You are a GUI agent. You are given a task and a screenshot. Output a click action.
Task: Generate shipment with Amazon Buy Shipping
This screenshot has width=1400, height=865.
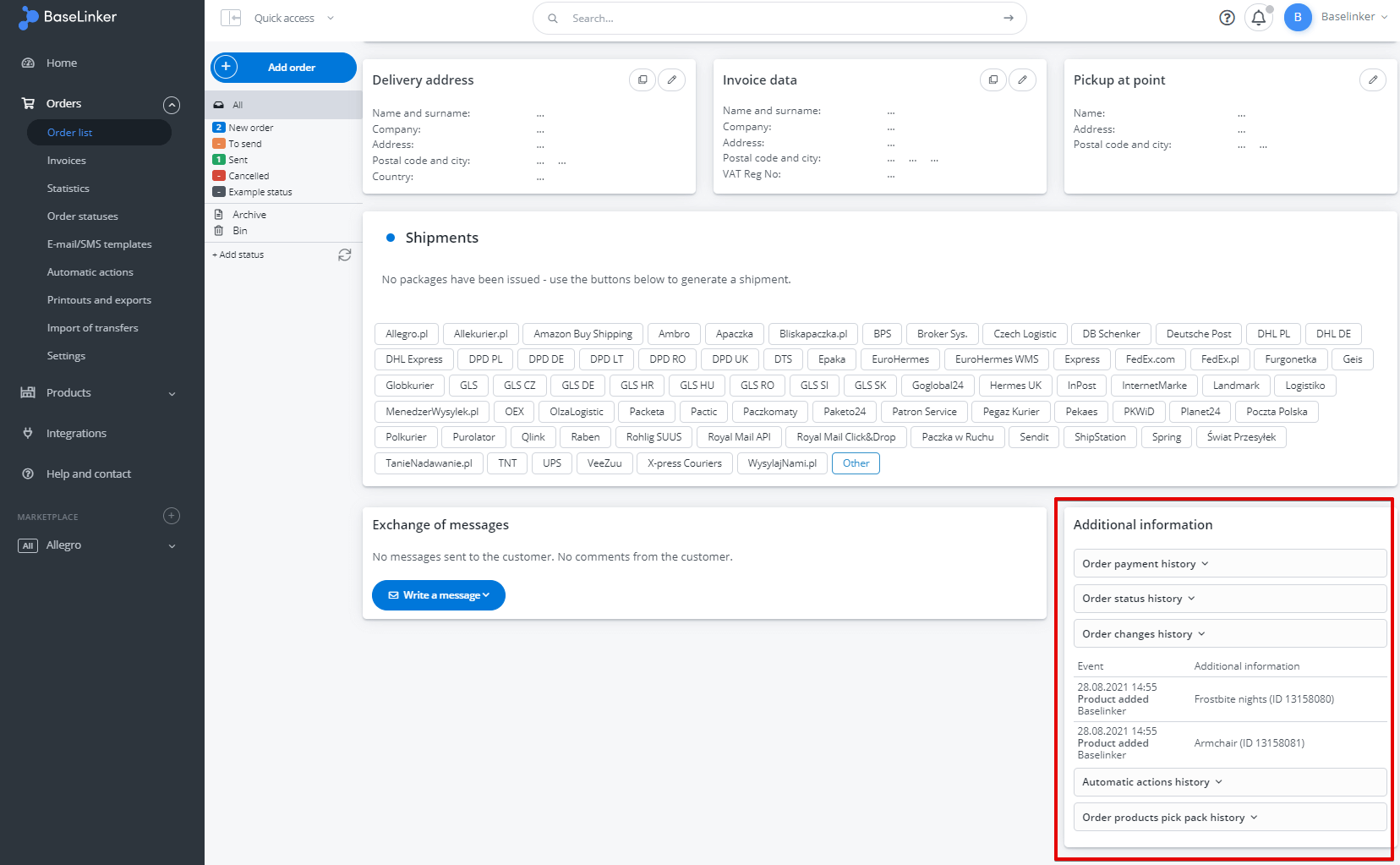[x=582, y=334]
